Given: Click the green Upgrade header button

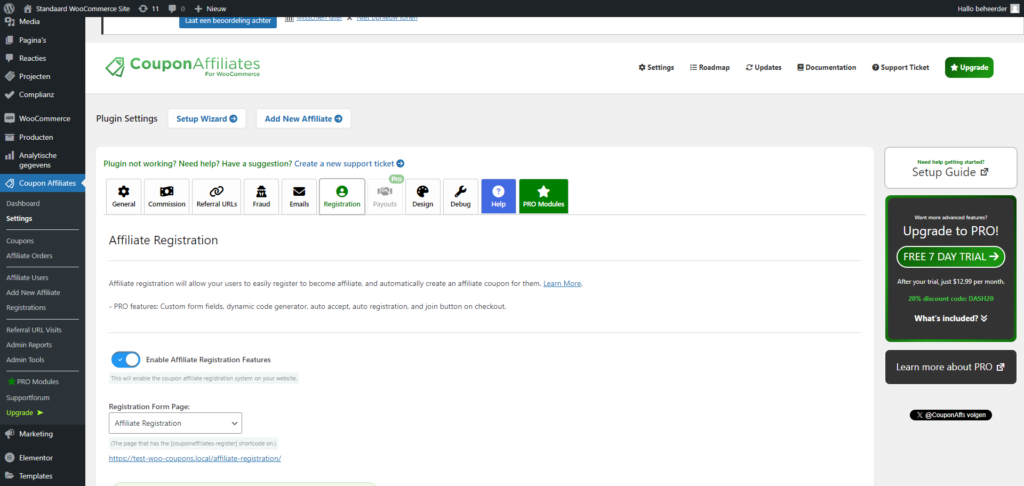Looking at the screenshot, I should [x=969, y=67].
